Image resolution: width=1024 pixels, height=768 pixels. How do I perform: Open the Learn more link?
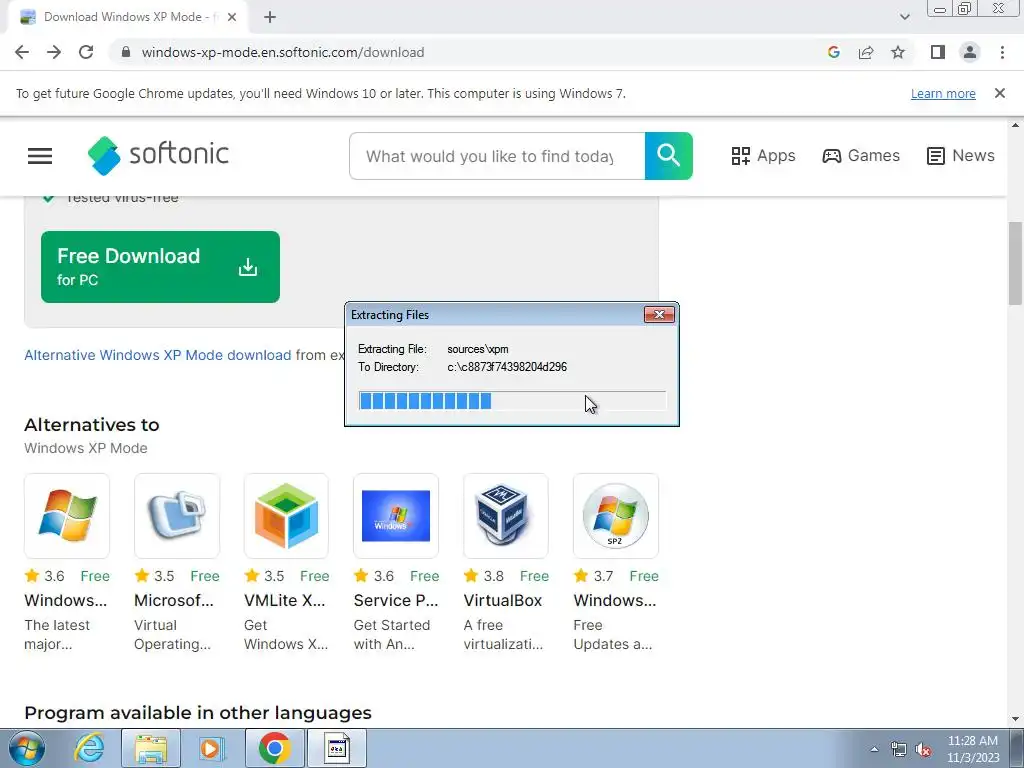tap(943, 93)
